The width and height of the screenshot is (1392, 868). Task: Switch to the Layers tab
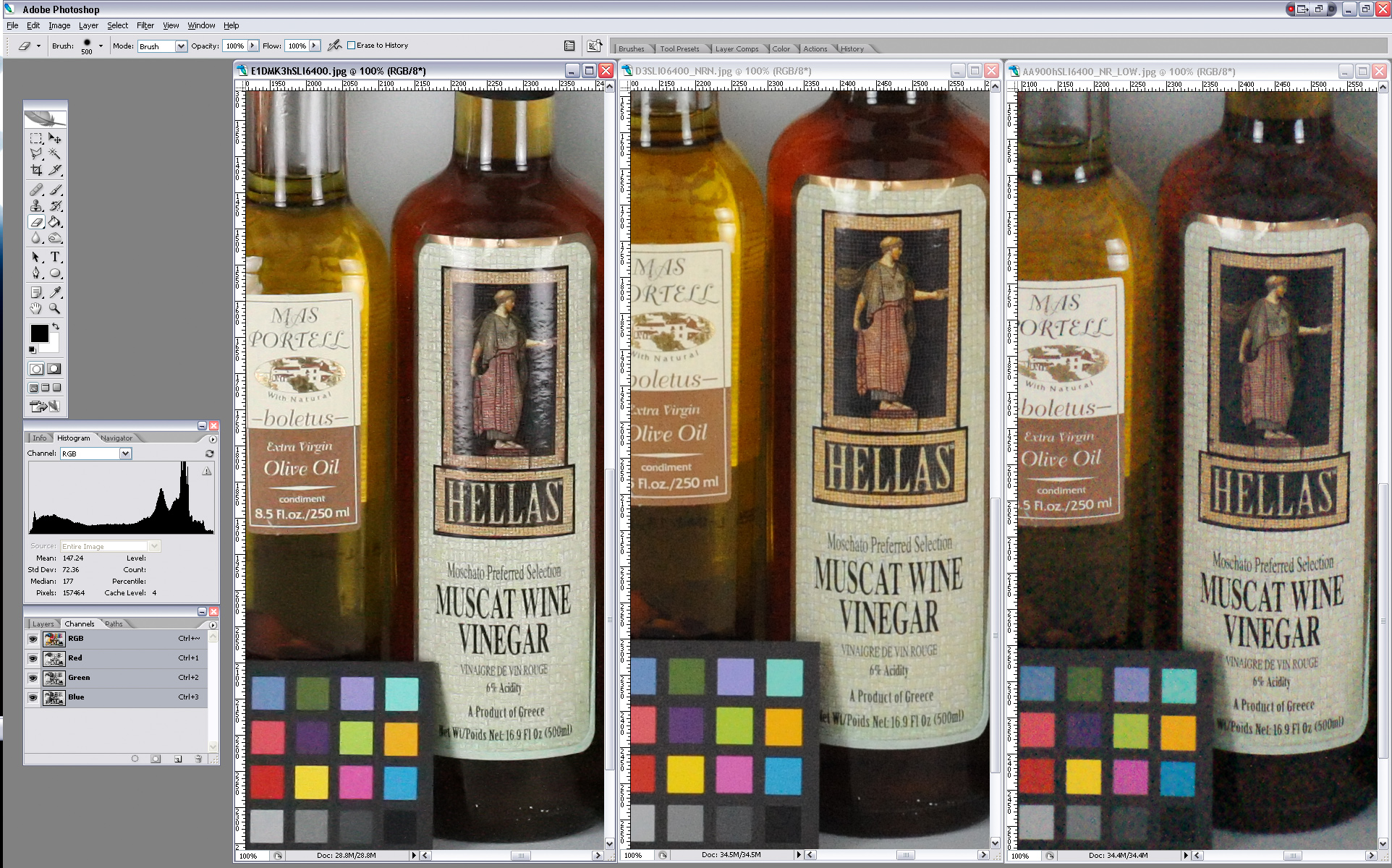[x=43, y=624]
